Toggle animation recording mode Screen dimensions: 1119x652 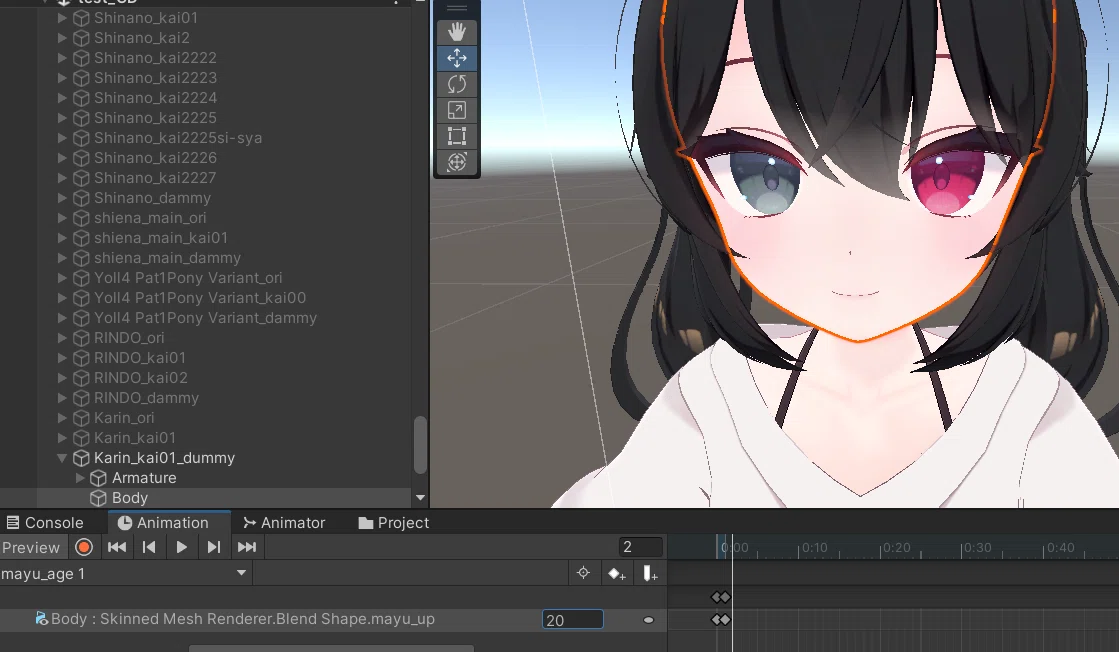tap(83, 547)
